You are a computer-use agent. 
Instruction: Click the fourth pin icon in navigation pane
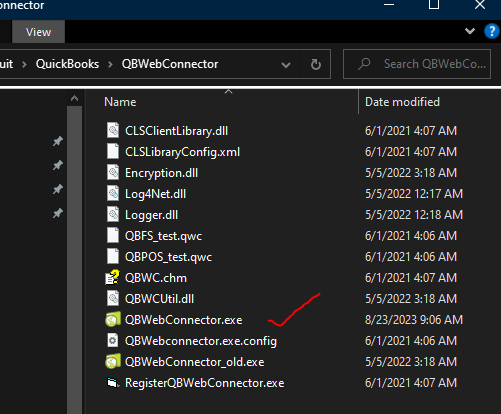point(58,213)
